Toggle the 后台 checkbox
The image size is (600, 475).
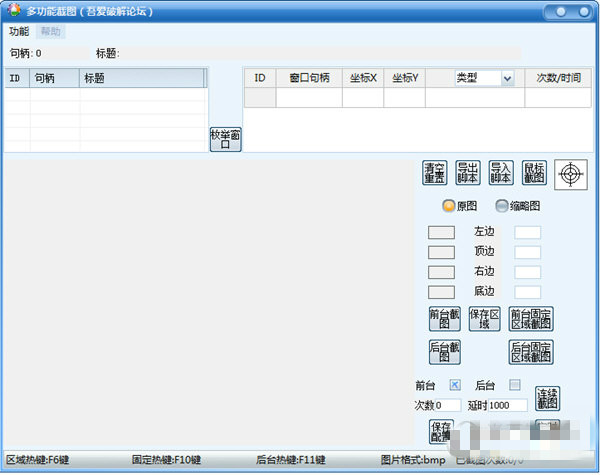(x=515, y=385)
